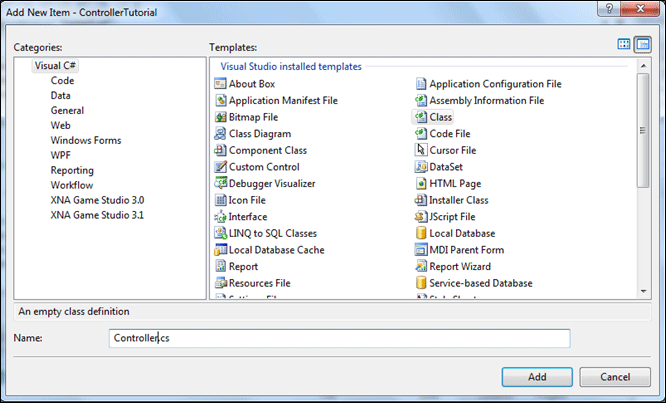Select the Interface template icon
This screenshot has height=403, width=666.
pos(220,217)
